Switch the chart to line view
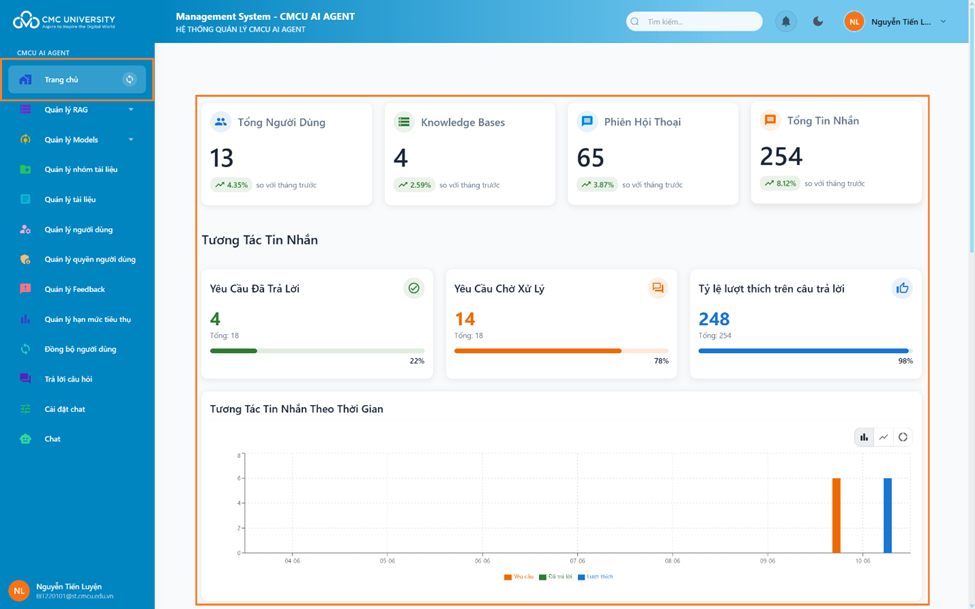 [883, 437]
